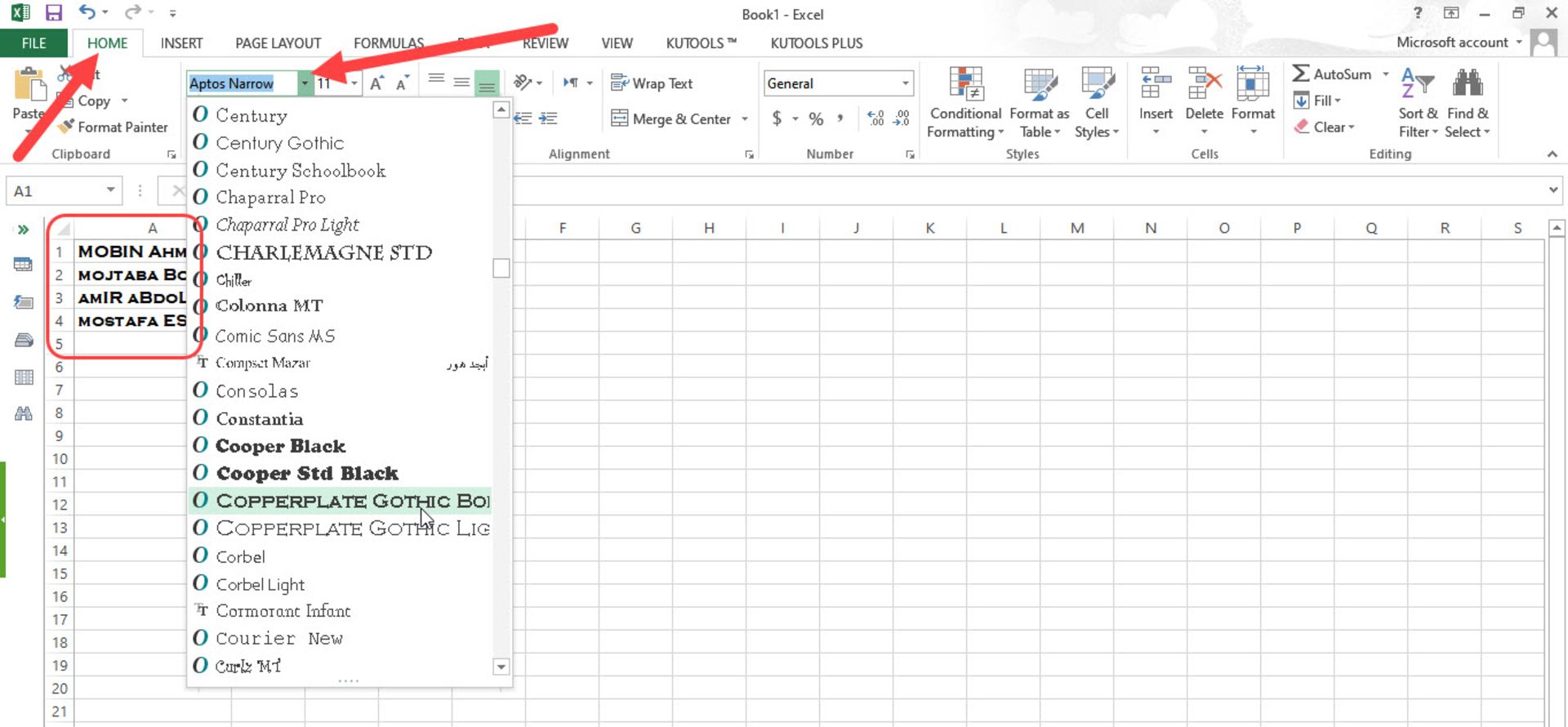
Task: Choose Copperplate Gothic Light font
Action: [x=340, y=529]
